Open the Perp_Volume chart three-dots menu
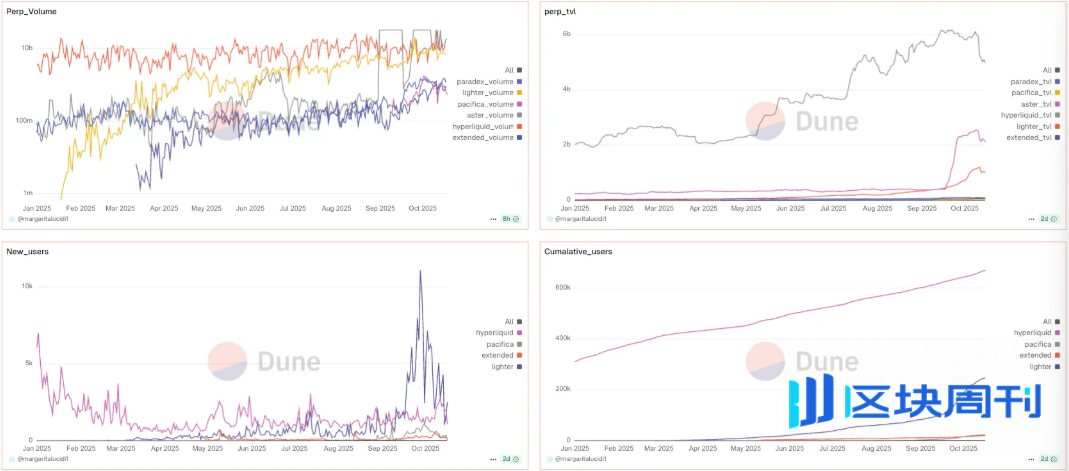The height and width of the screenshot is (471, 1069). pos(494,217)
